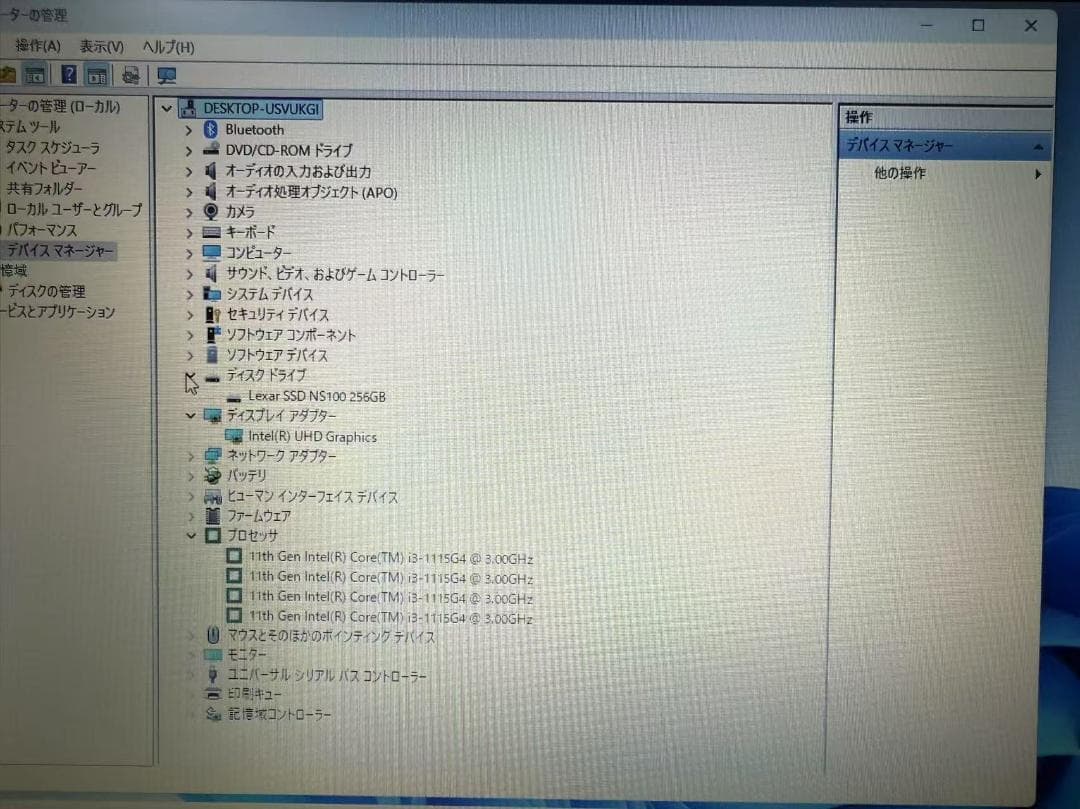Collapse the プロセッサ tree node
Screen dimensions: 1080x809
pyautogui.click(x=190, y=535)
